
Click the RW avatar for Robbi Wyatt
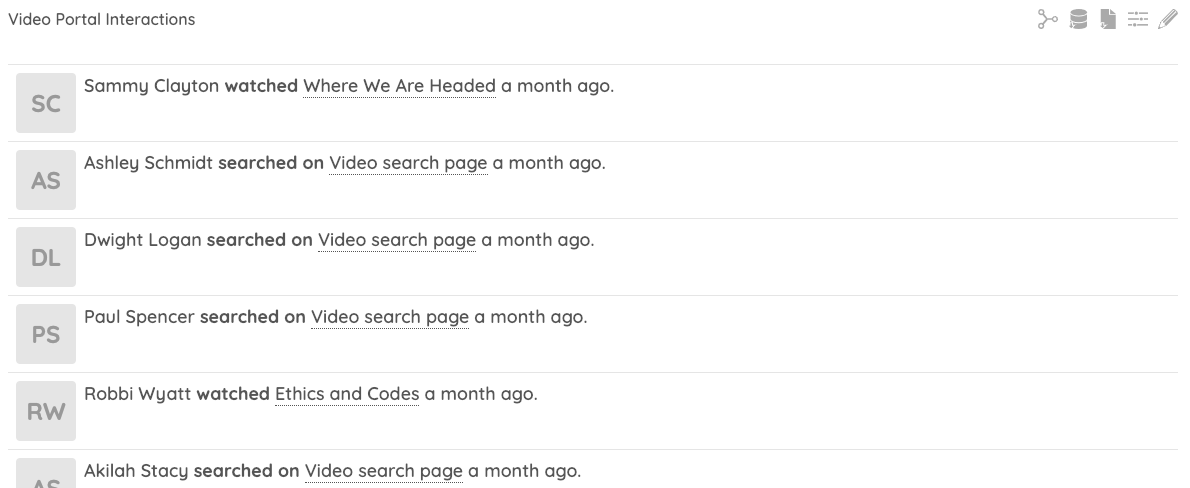point(46,411)
